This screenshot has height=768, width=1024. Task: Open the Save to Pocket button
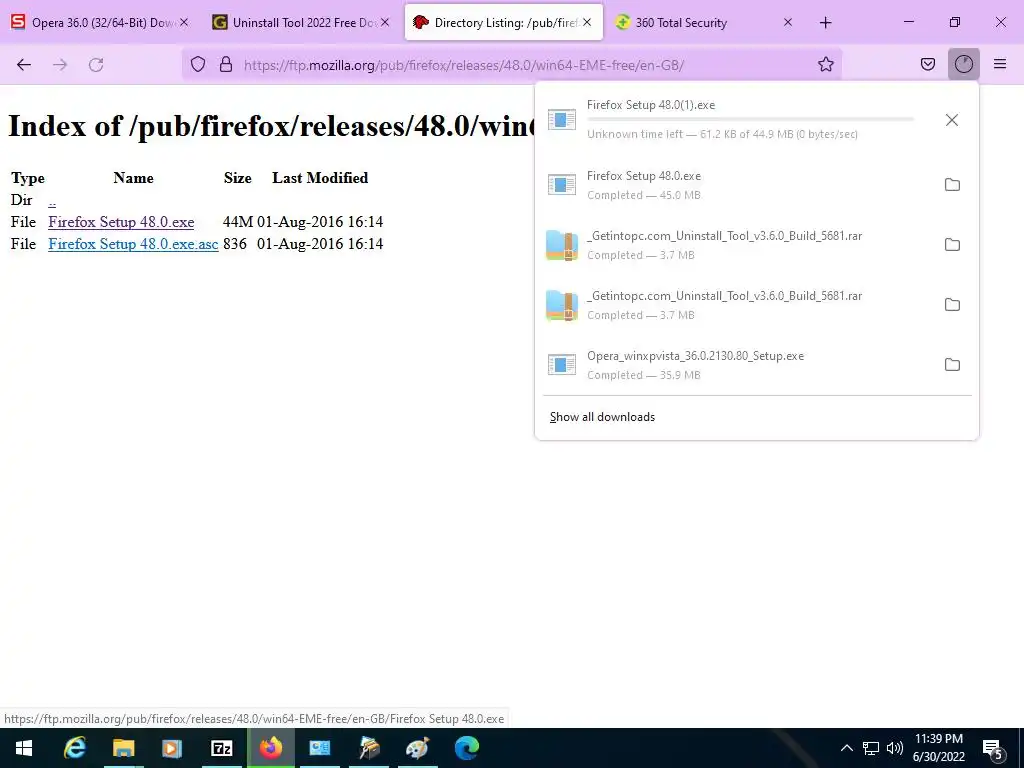927,64
